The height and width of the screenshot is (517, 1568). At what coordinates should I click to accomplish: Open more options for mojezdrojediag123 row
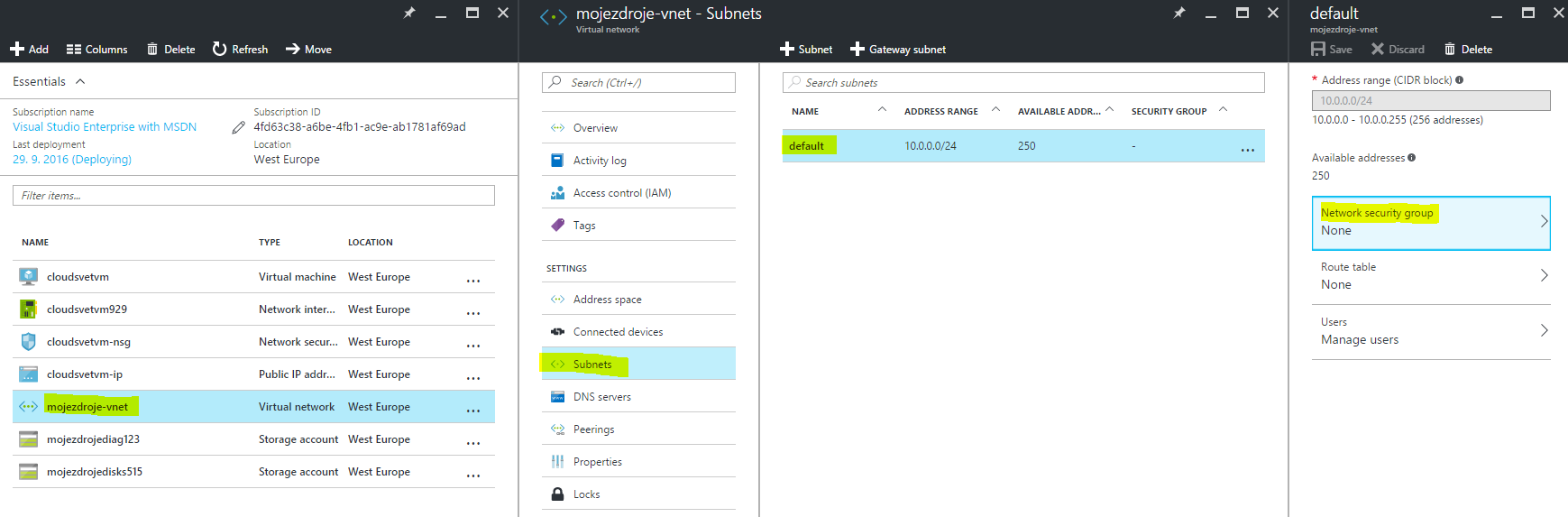pos(473,443)
